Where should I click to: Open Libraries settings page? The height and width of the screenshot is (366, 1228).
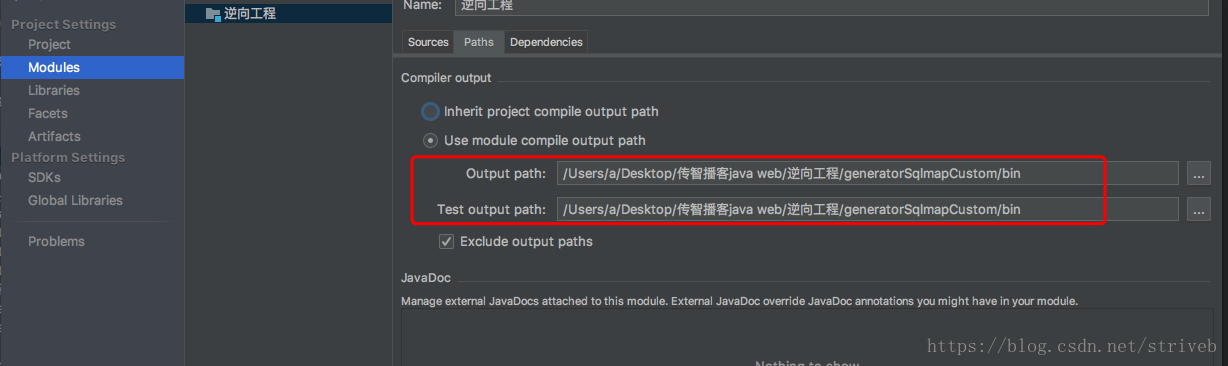tap(53, 90)
